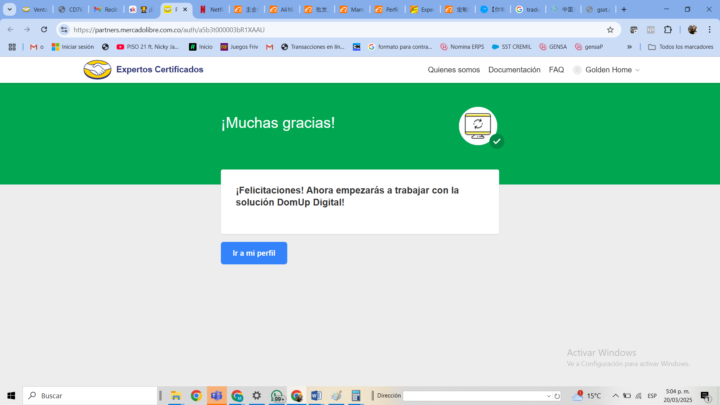Open Microsoft Teams from the taskbar

216,396
